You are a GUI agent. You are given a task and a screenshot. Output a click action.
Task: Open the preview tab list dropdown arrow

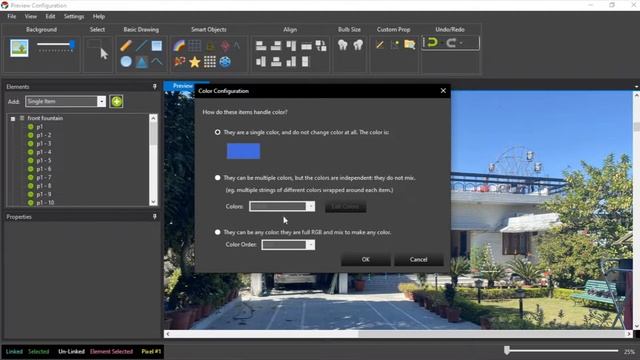point(636,87)
